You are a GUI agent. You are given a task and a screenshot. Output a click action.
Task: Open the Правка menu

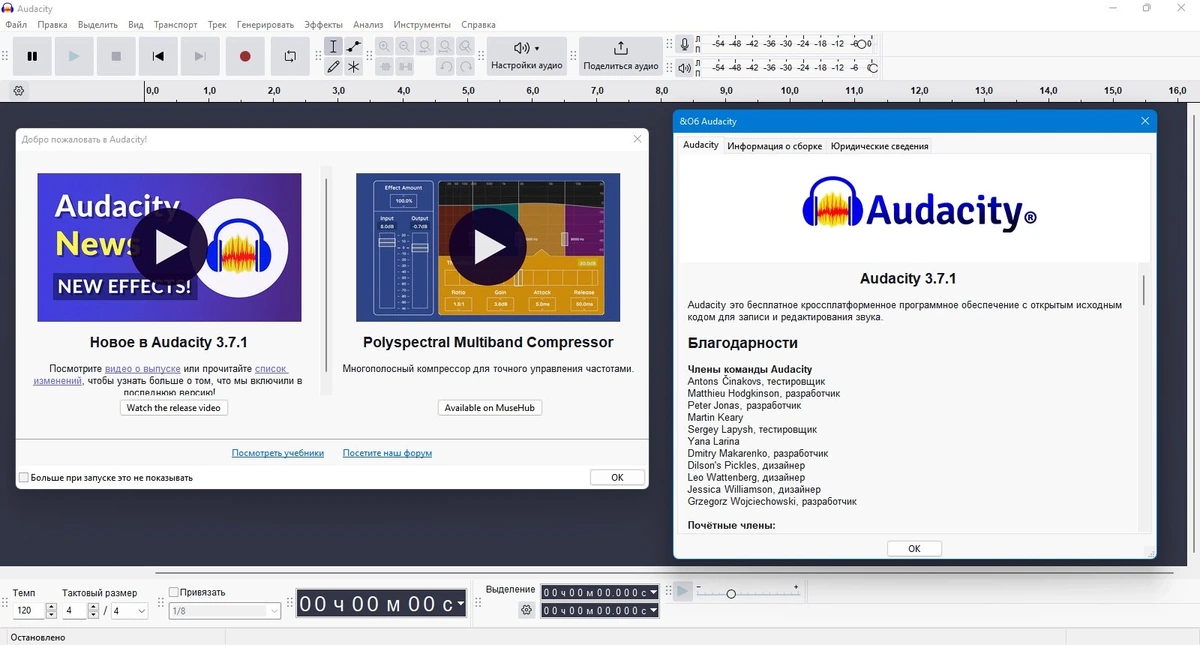52,24
